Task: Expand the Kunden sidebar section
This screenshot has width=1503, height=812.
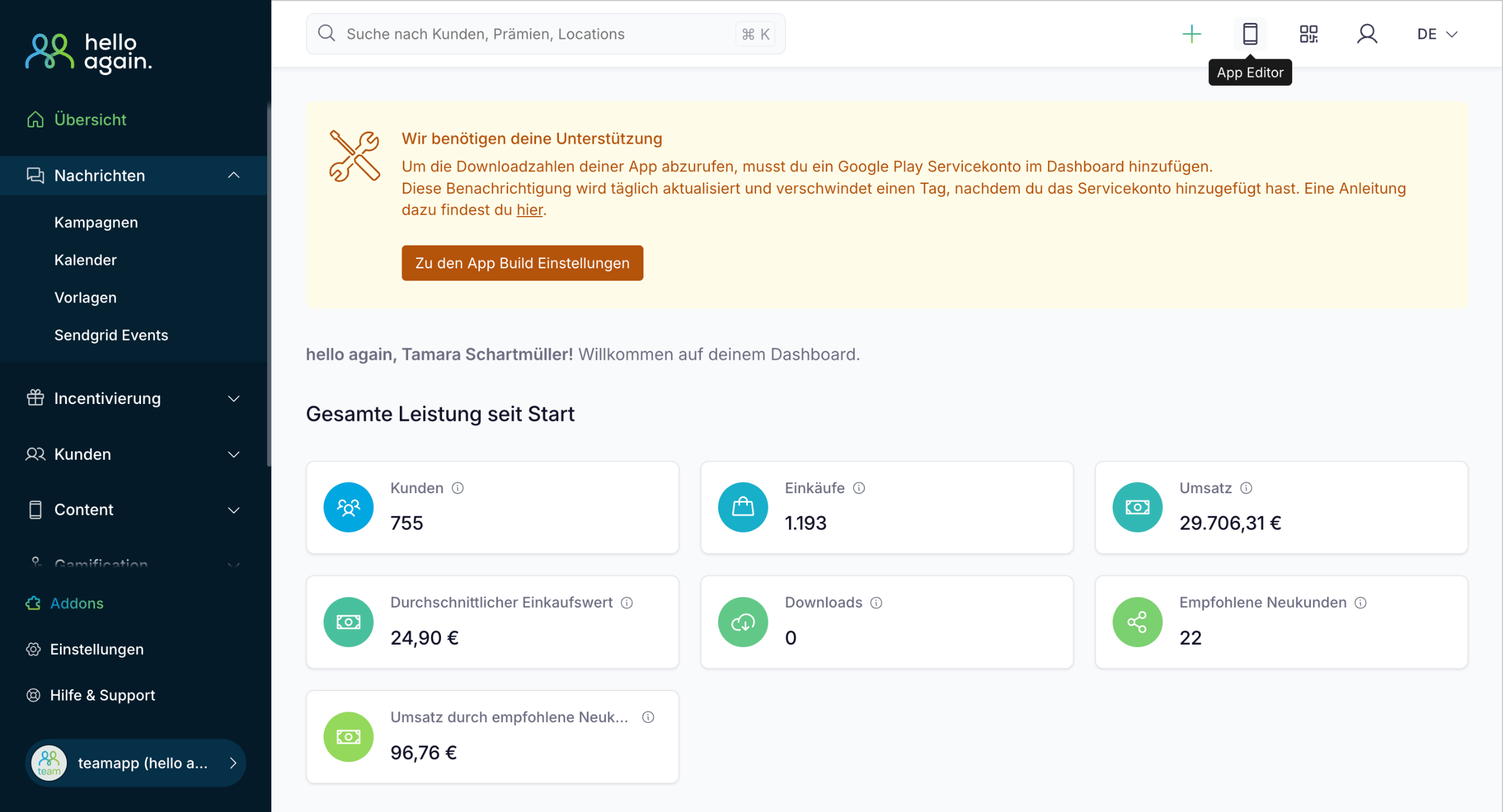Action: click(x=234, y=454)
